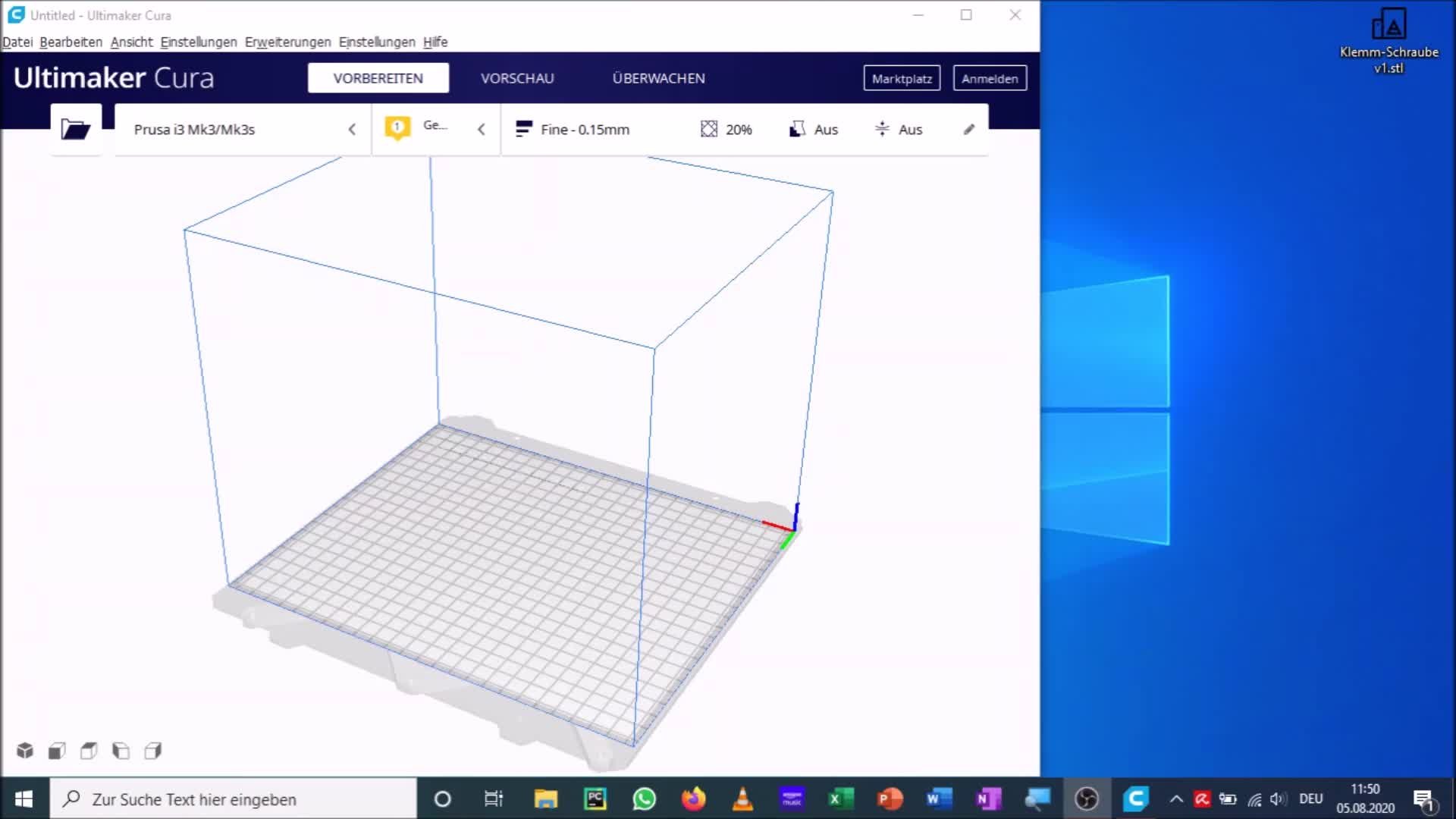Switch camera to the left side view icon
The width and height of the screenshot is (1456, 819).
(x=121, y=751)
